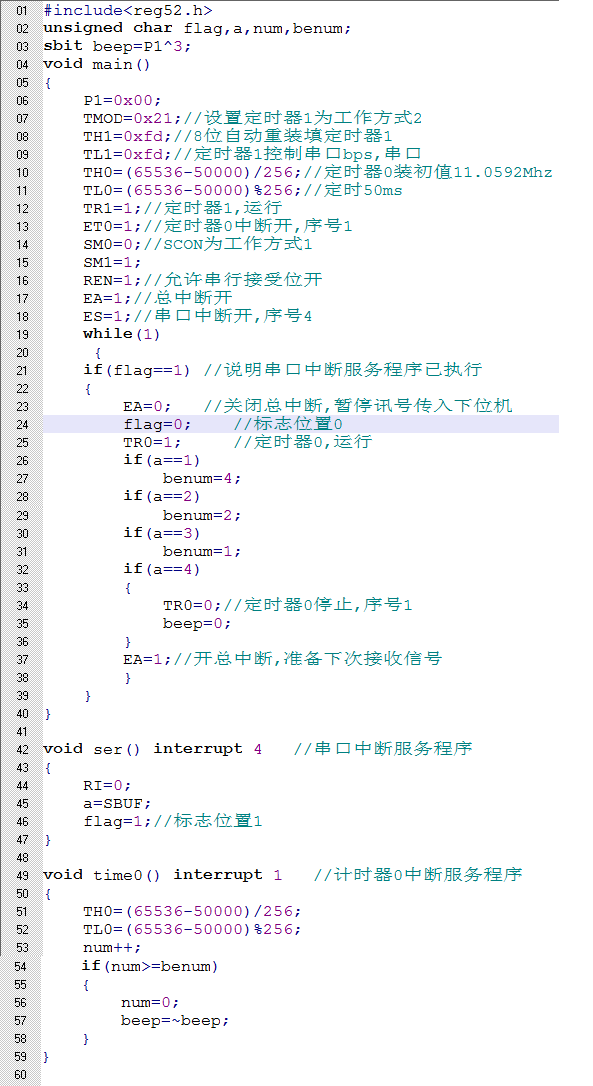Click highlighted 'flag=0;' line 24
Image resolution: width=593 pixels, height=1086 pixels.
[x=301, y=424]
